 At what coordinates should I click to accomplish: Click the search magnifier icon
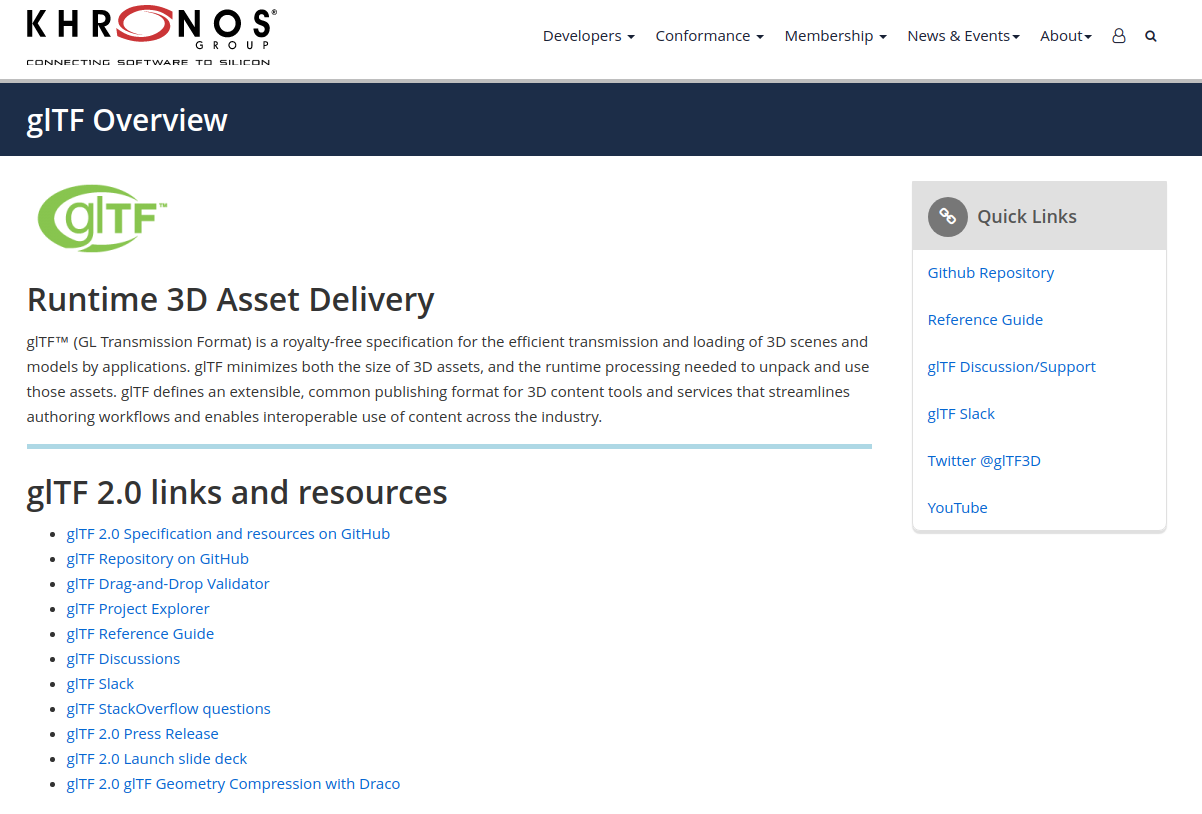(x=1151, y=36)
